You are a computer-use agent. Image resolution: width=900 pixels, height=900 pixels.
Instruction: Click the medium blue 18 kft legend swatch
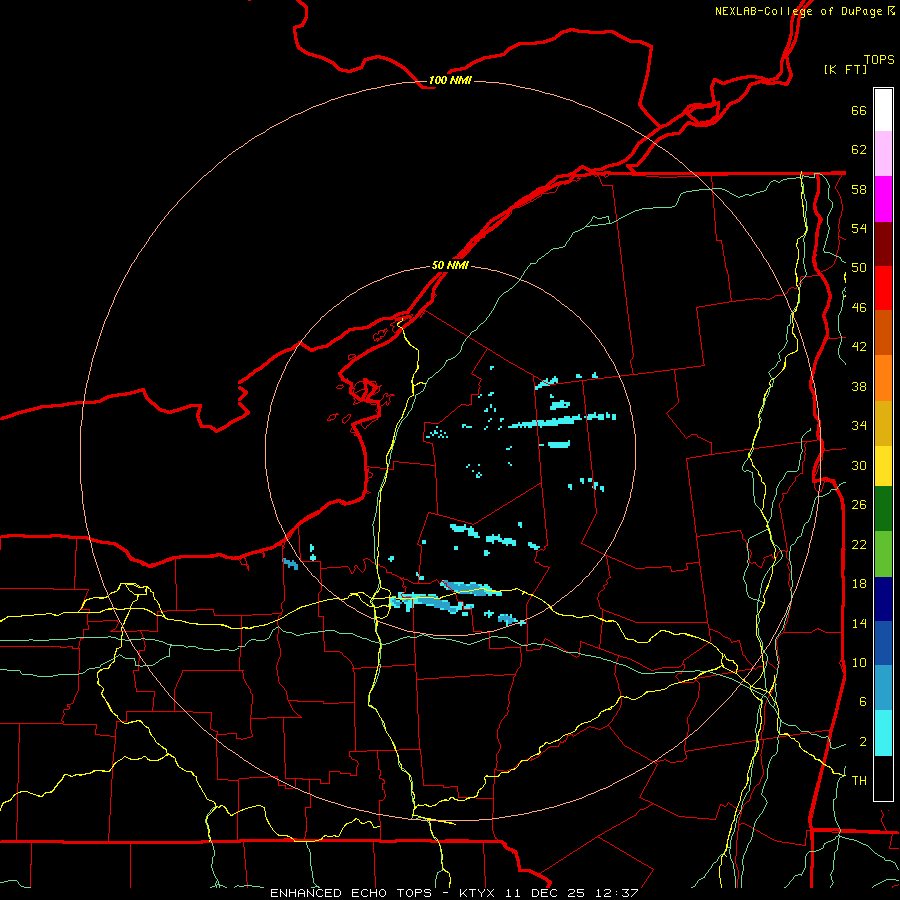883,643
